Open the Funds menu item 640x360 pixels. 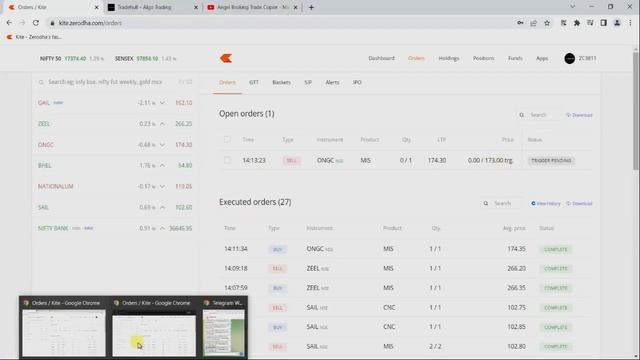point(515,58)
